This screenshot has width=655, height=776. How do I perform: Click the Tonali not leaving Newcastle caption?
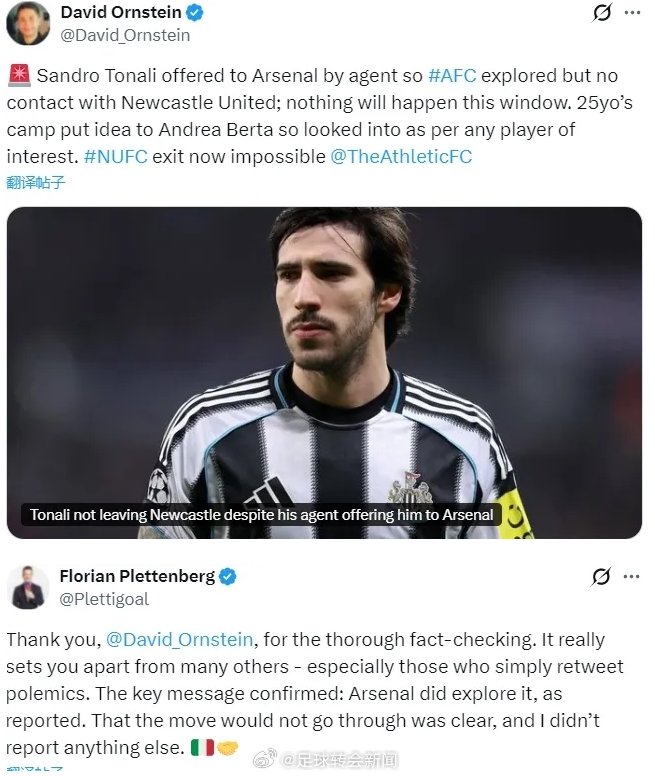(x=261, y=515)
